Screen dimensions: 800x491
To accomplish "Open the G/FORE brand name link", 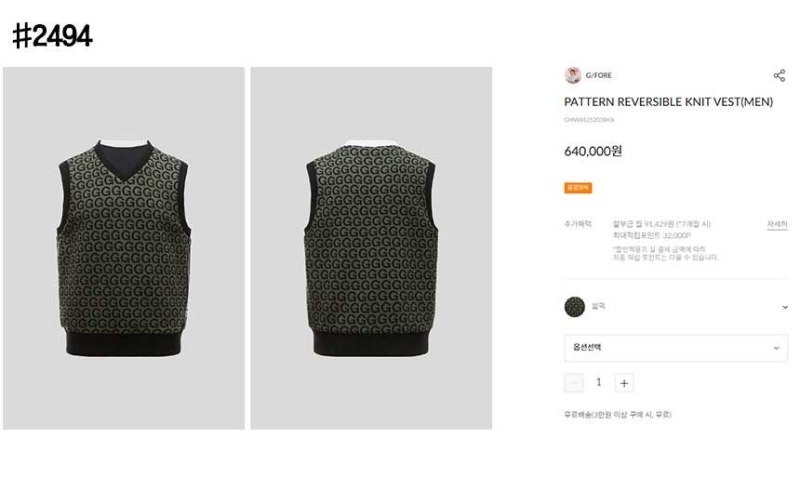I will pyautogui.click(x=598, y=75).
